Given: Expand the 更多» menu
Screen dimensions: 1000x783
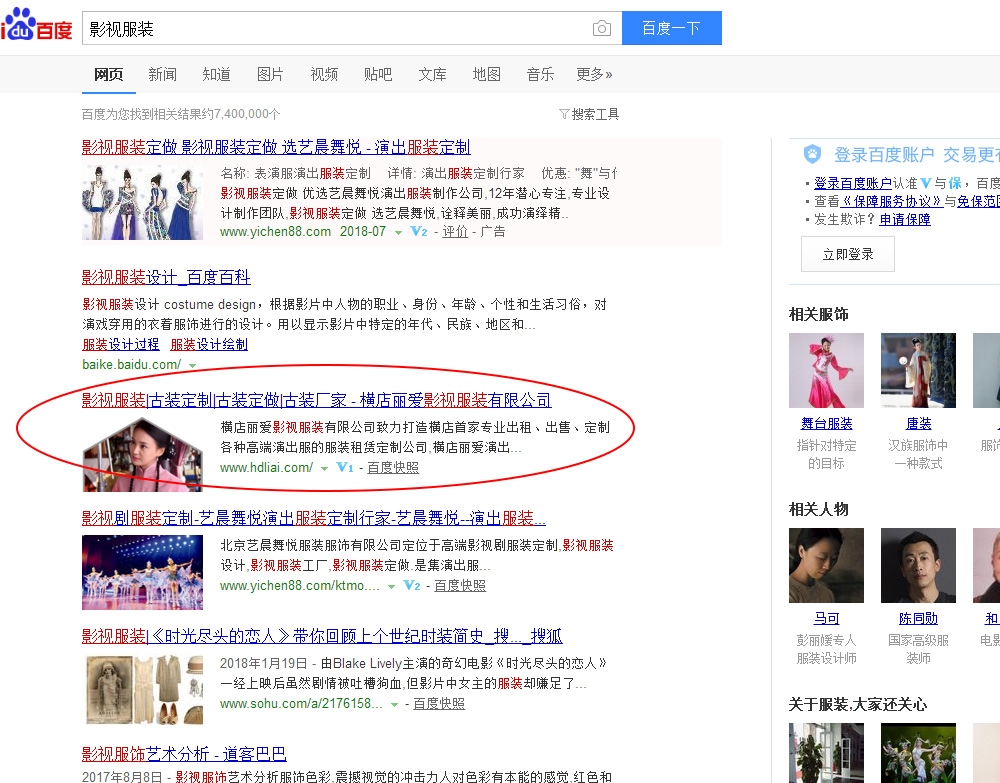Looking at the screenshot, I should 594,75.
